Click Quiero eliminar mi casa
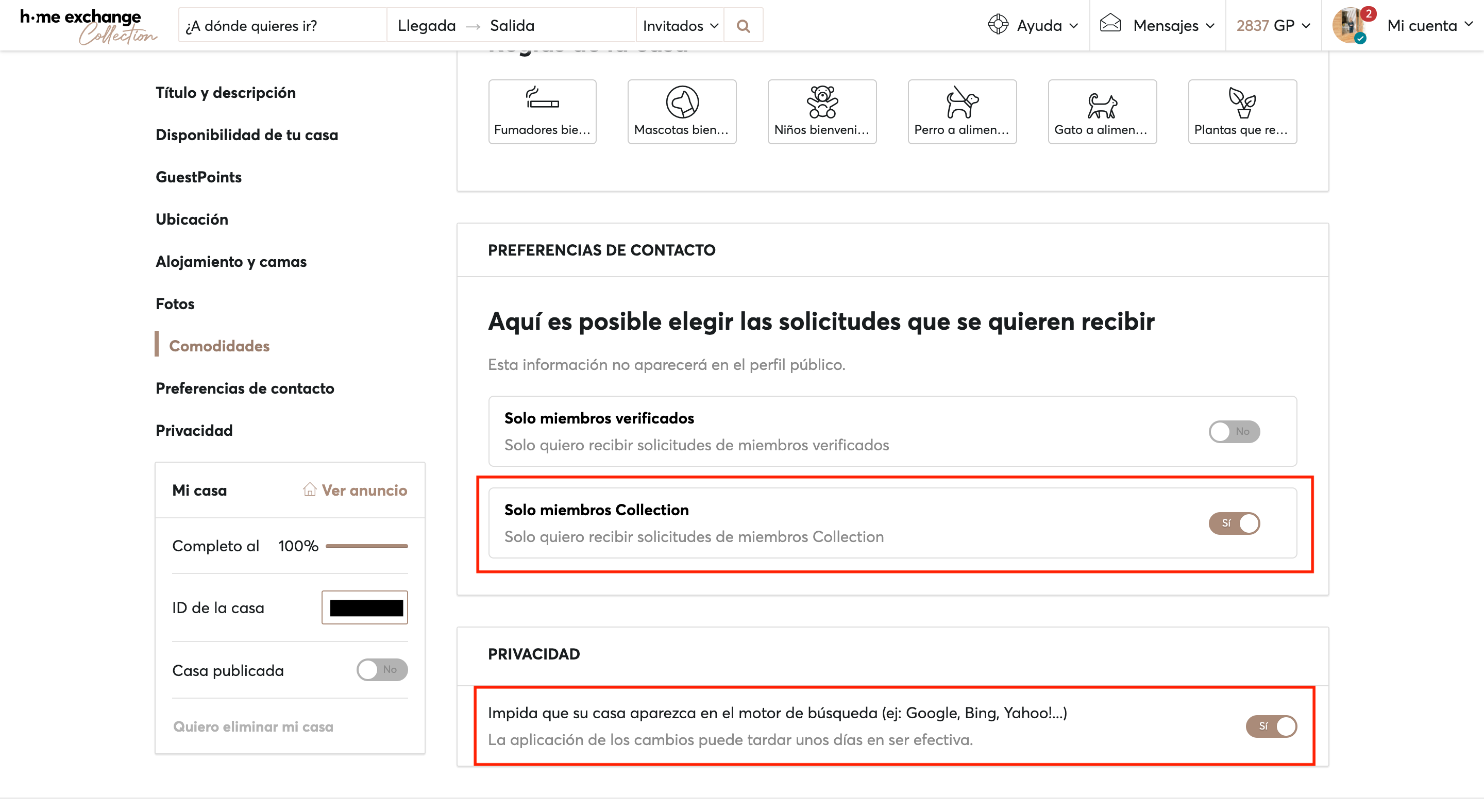This screenshot has width=1484, height=812. [x=253, y=726]
